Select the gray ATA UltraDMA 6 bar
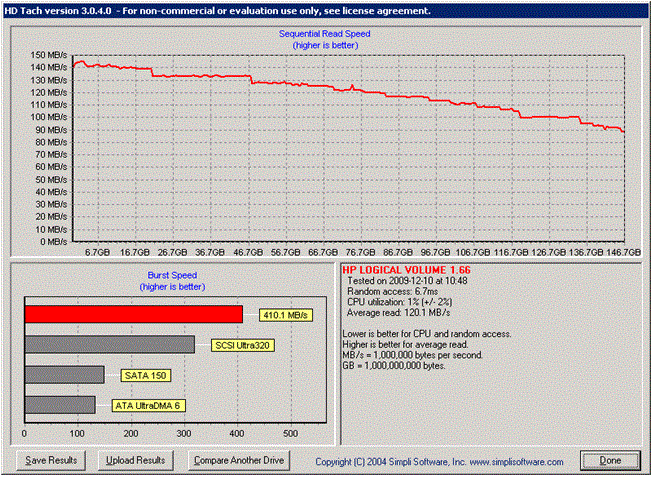The image size is (654, 478). click(60, 405)
